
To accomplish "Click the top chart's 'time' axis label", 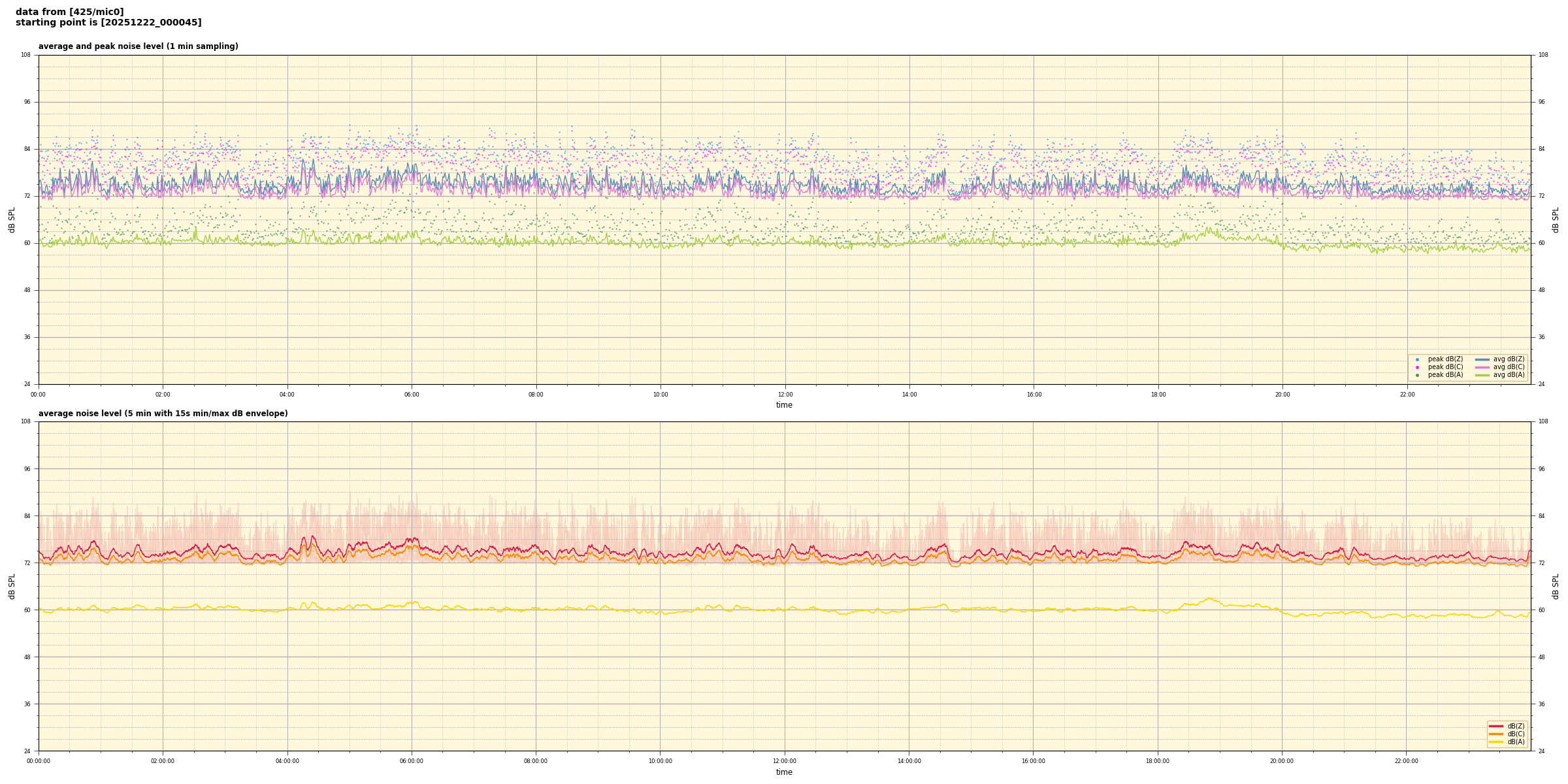I will [784, 405].
